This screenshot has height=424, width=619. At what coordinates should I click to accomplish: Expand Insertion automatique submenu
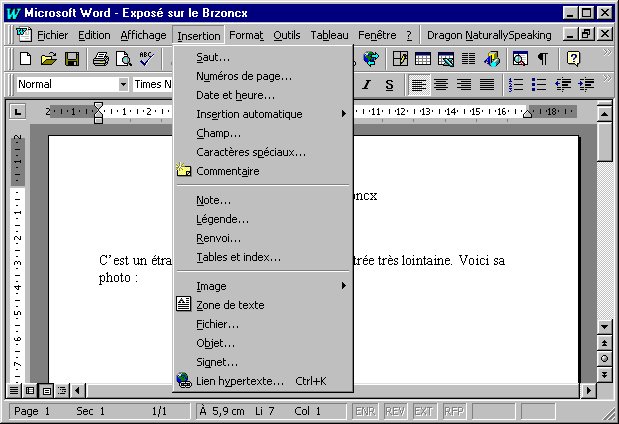343,114
